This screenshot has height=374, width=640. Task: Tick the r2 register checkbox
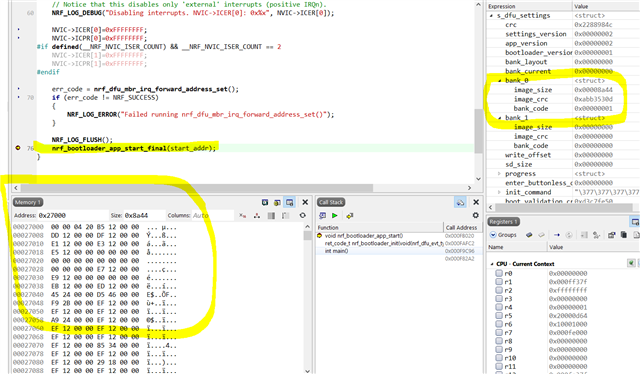tap(499, 290)
